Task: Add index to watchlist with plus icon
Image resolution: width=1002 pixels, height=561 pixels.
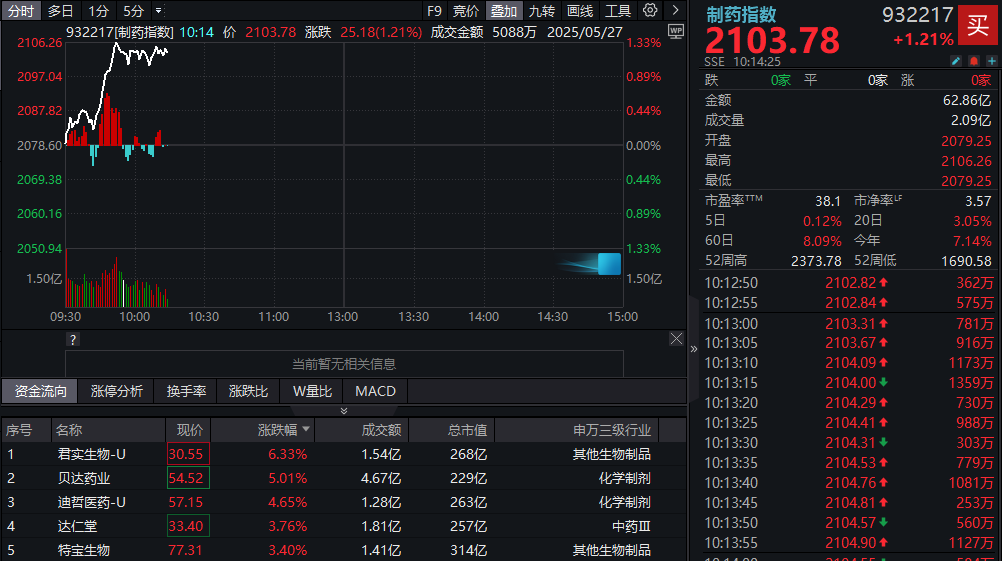Action: pyautogui.click(x=991, y=61)
